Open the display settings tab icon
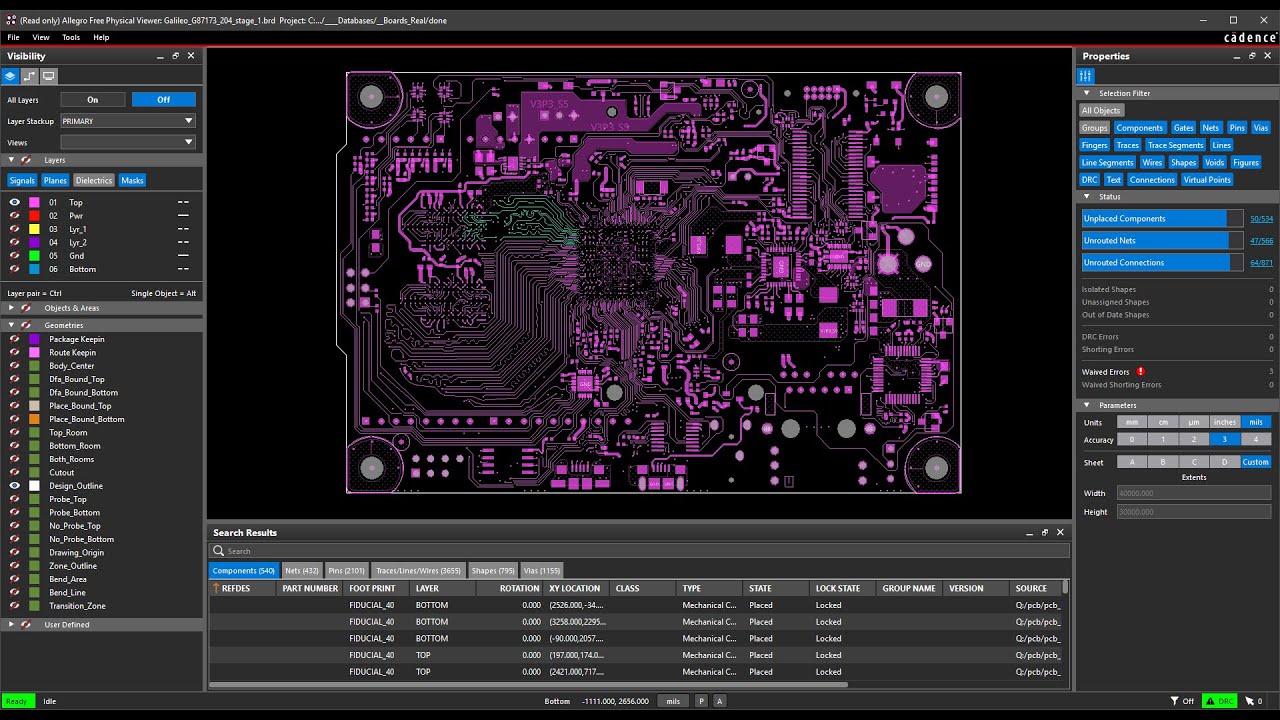Image resolution: width=1280 pixels, height=720 pixels. [48, 76]
